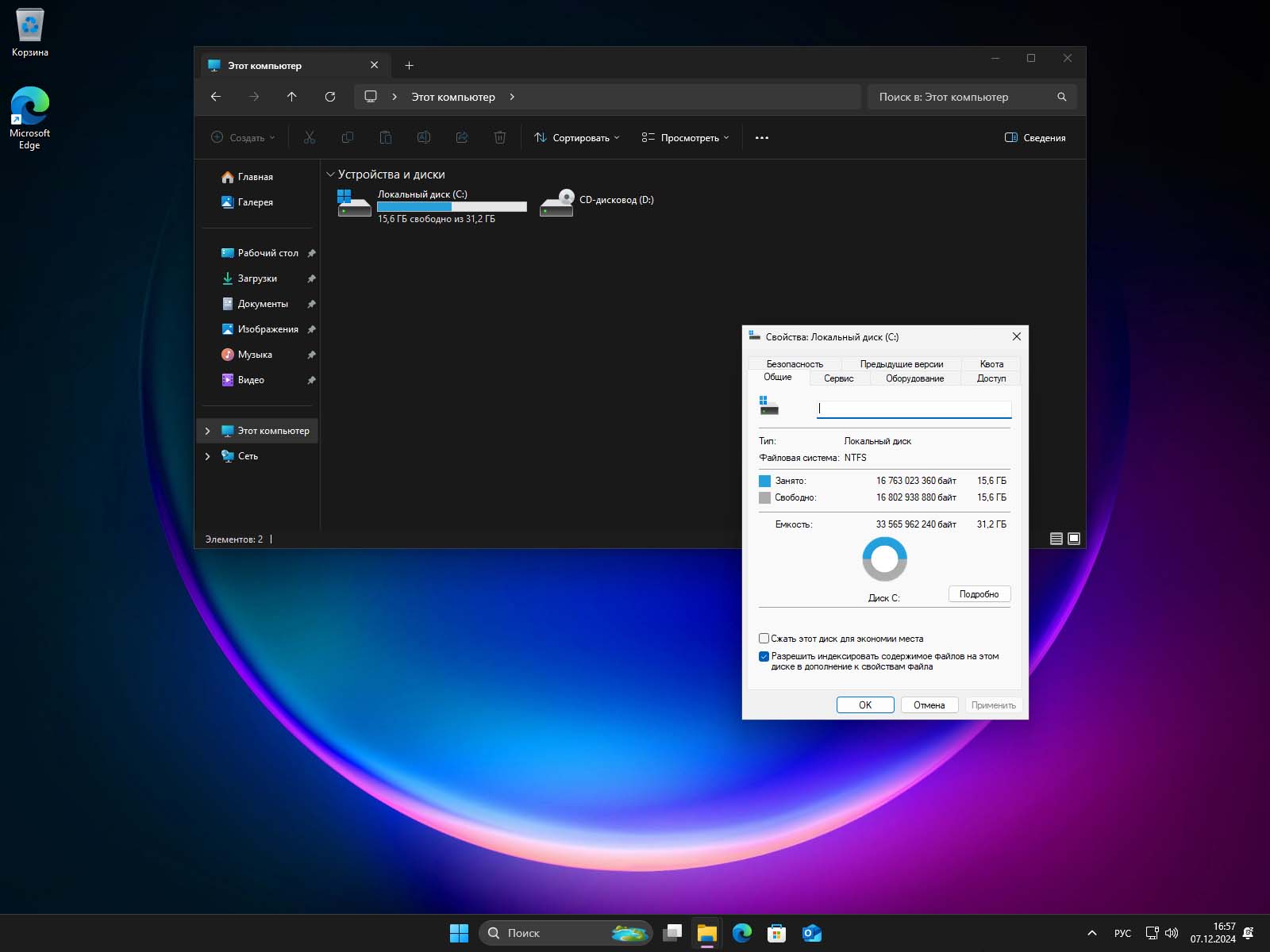Open the See more ellipsis menu
The image size is (1270, 952).
coord(761,137)
